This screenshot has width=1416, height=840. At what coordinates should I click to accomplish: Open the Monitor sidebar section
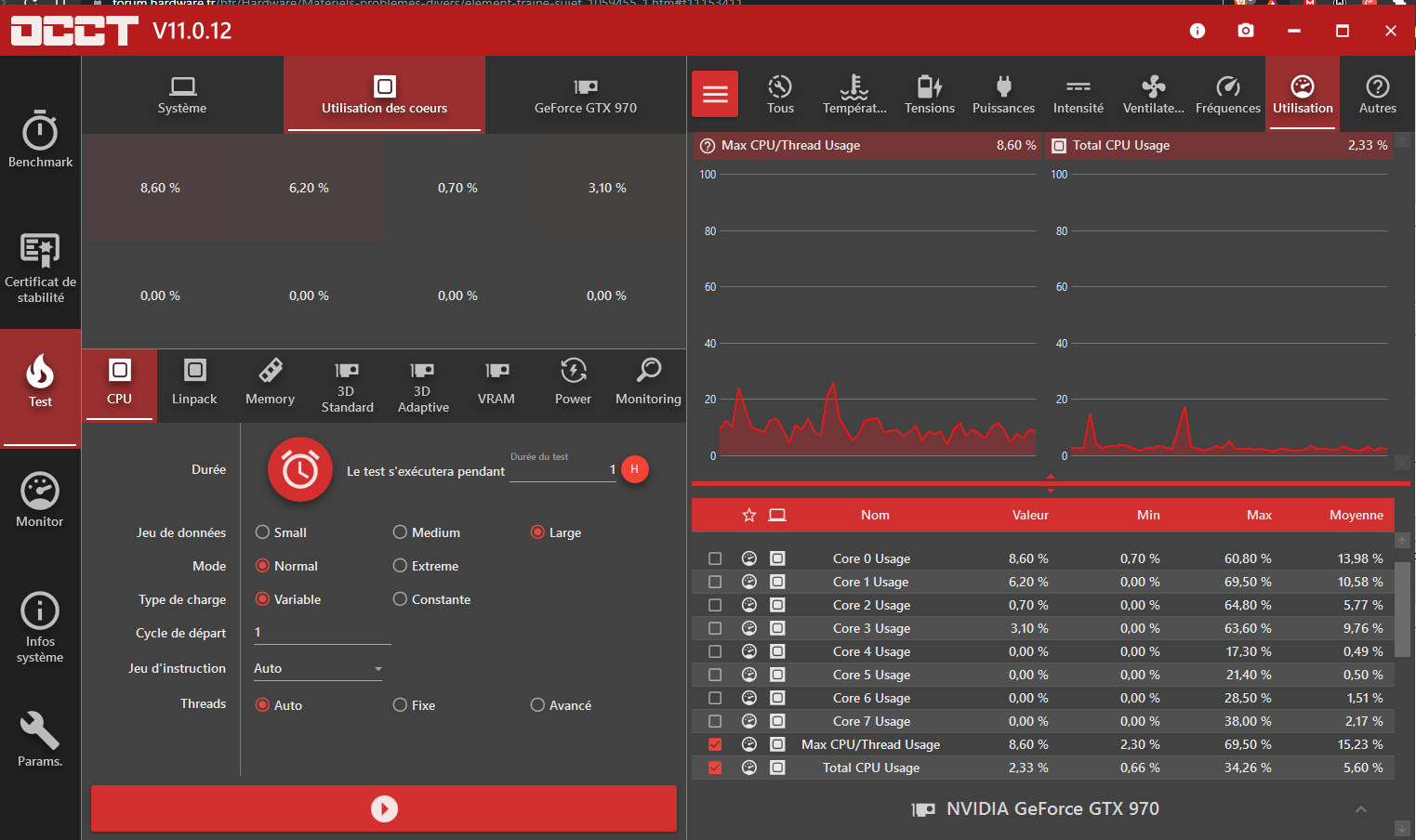(x=40, y=500)
